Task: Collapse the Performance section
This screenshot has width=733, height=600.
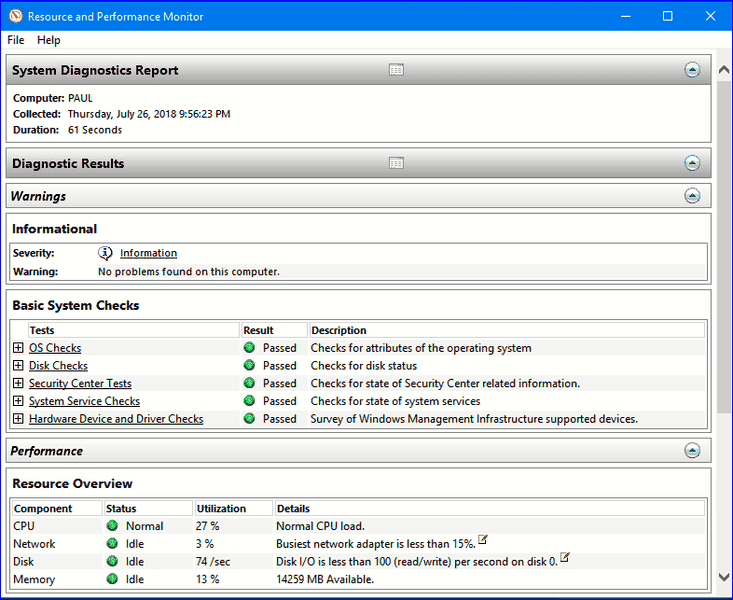Action: 692,451
